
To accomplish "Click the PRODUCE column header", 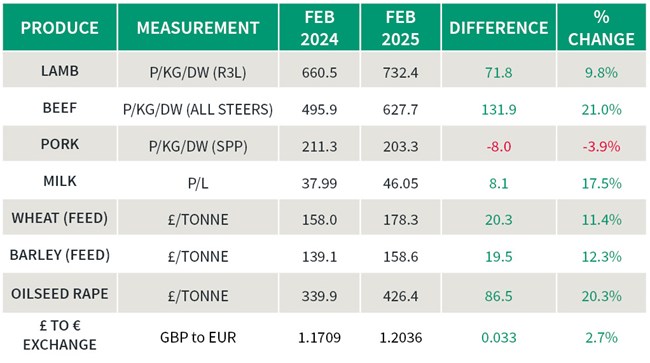I will coord(60,28).
